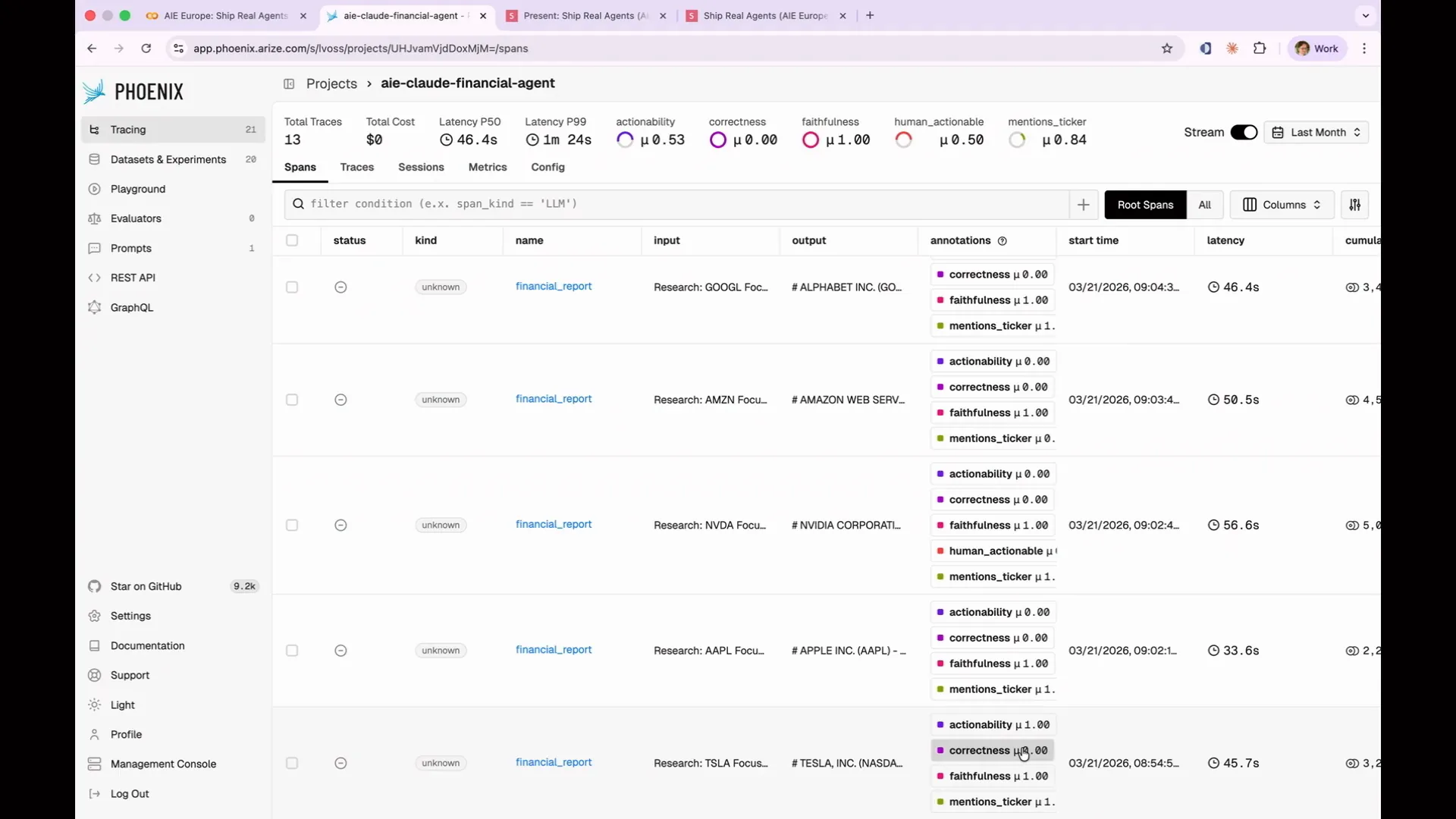1456x819 pixels.
Task: Click the annotations help question icon
Action: coord(1003,241)
